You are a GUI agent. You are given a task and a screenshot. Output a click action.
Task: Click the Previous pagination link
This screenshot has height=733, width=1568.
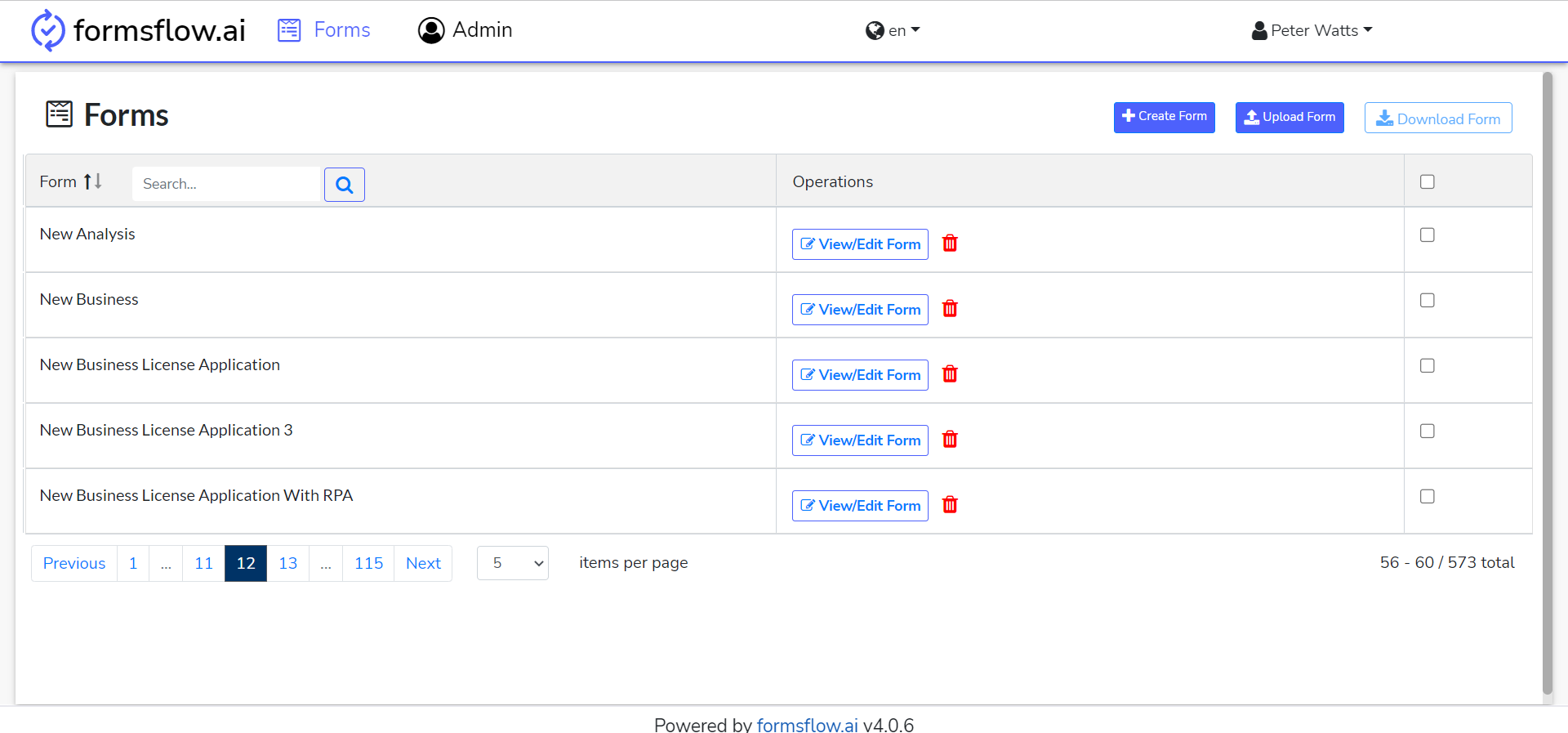74,563
